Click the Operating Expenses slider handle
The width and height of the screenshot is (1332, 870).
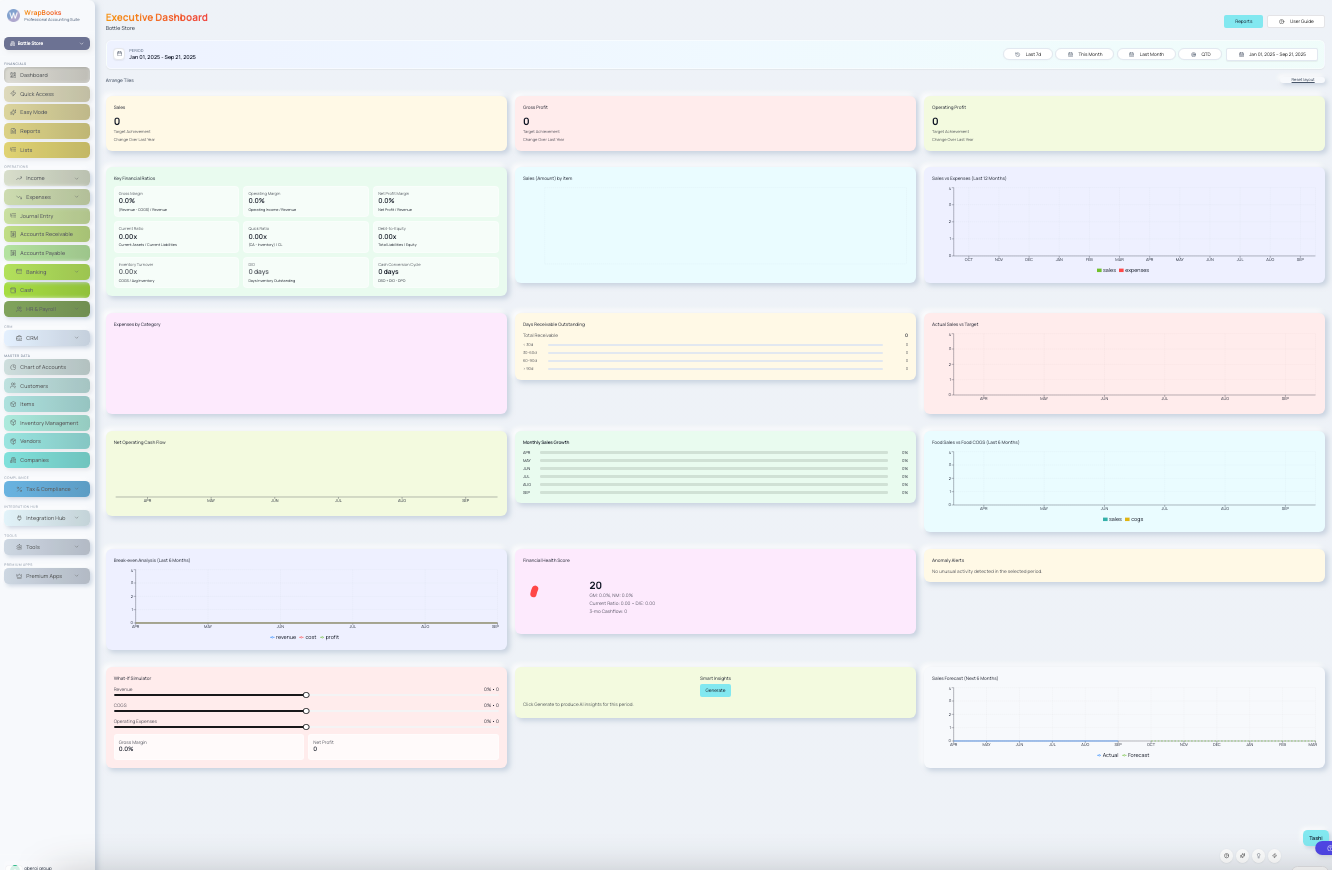306,727
